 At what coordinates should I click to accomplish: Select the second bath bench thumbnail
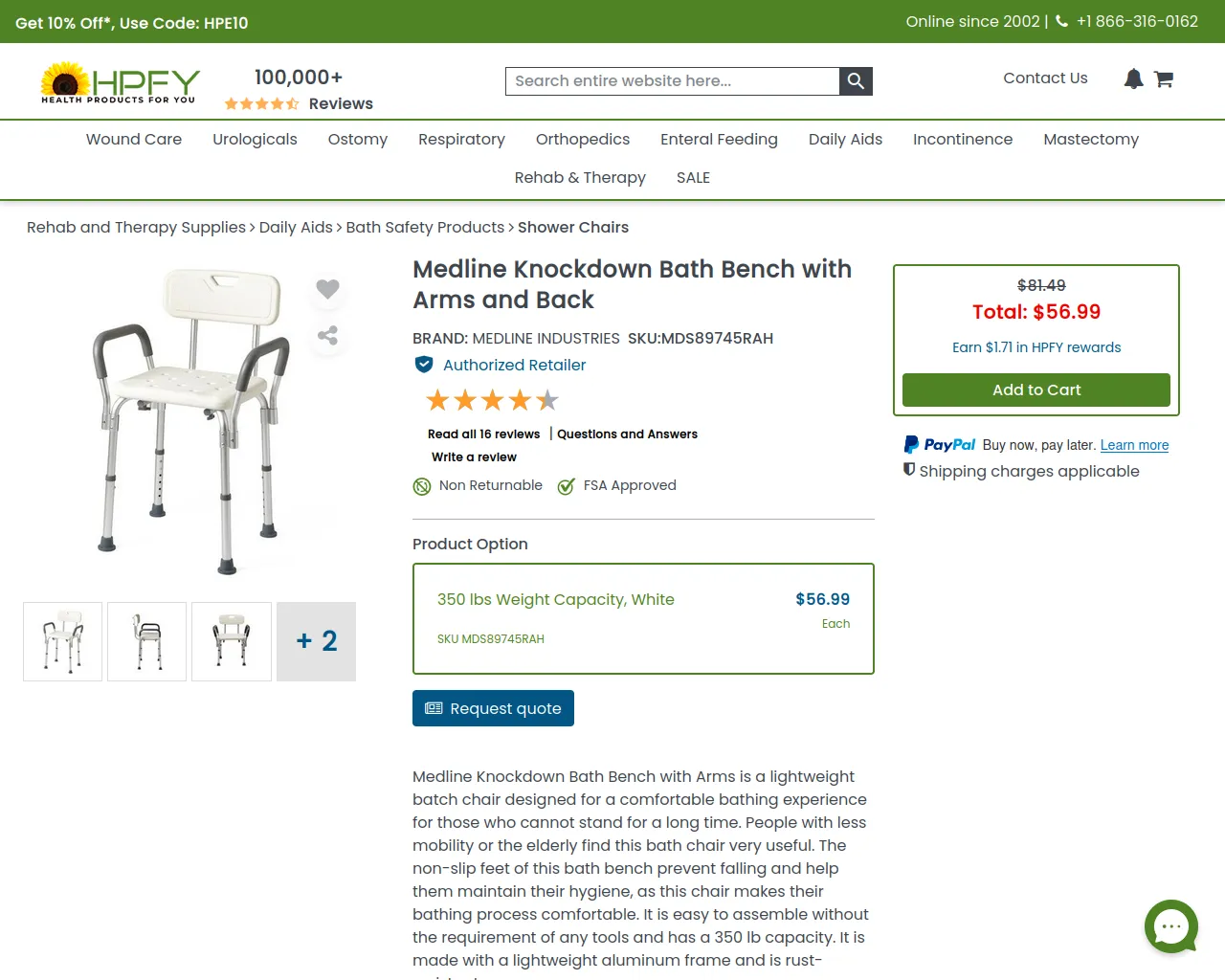[146, 641]
